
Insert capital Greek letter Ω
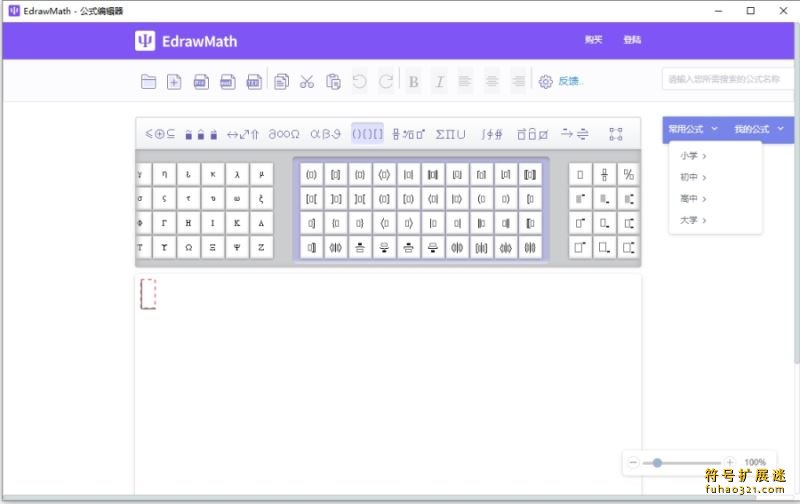(189, 247)
